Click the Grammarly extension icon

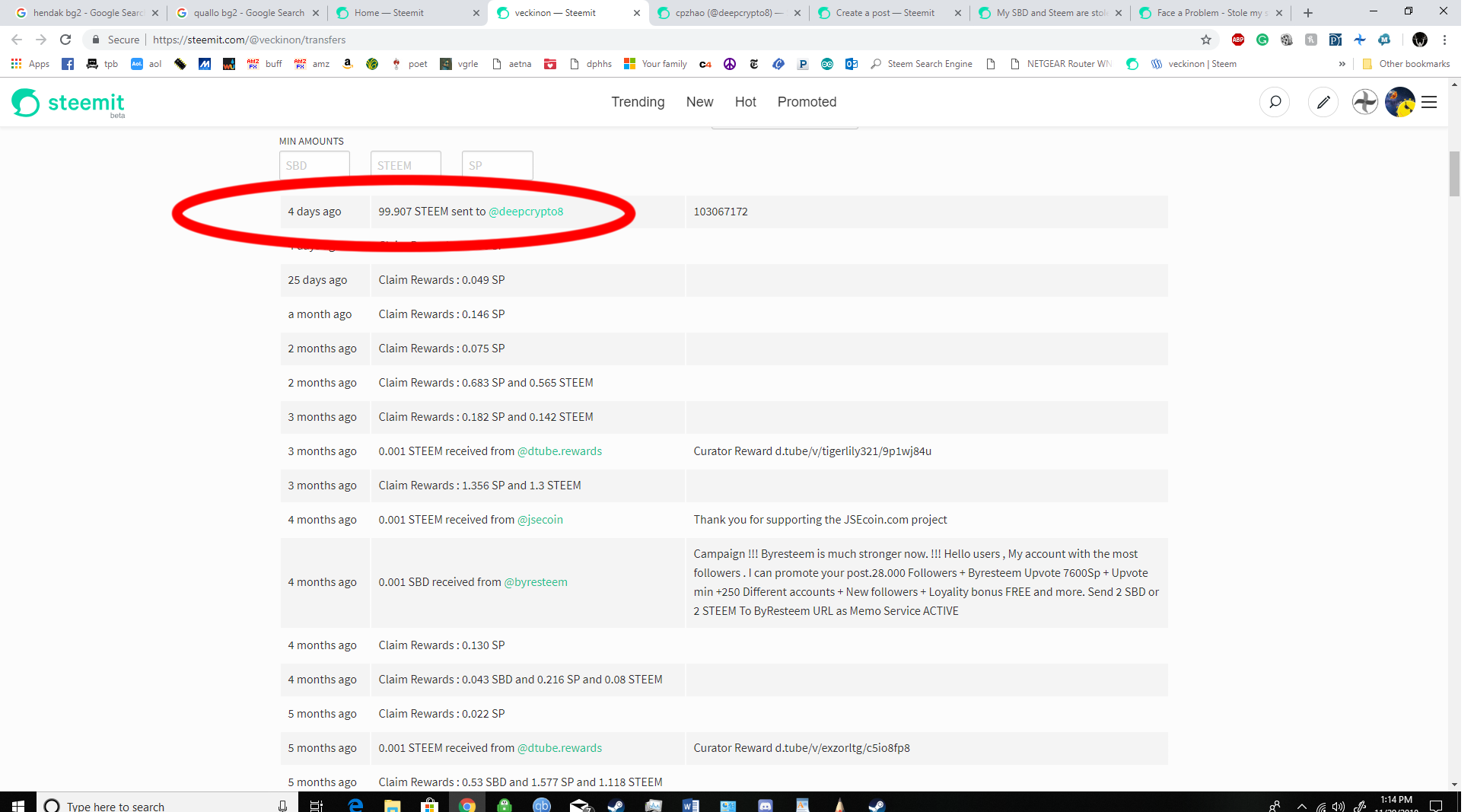1262,40
